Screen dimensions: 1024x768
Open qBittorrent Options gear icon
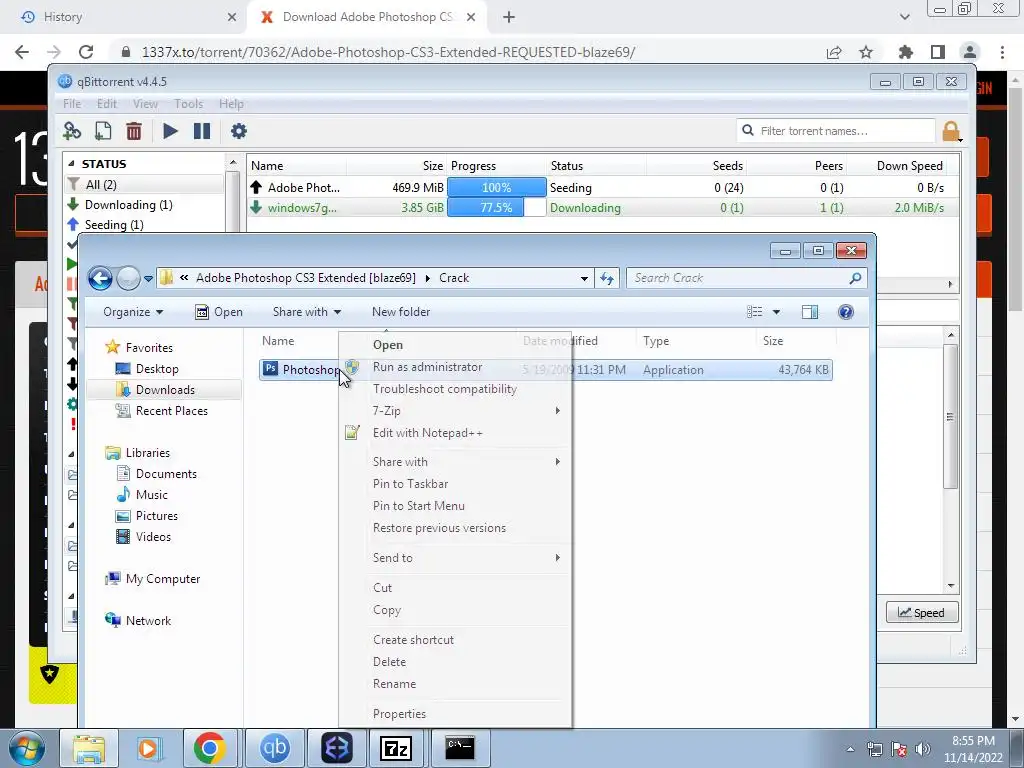click(x=238, y=131)
